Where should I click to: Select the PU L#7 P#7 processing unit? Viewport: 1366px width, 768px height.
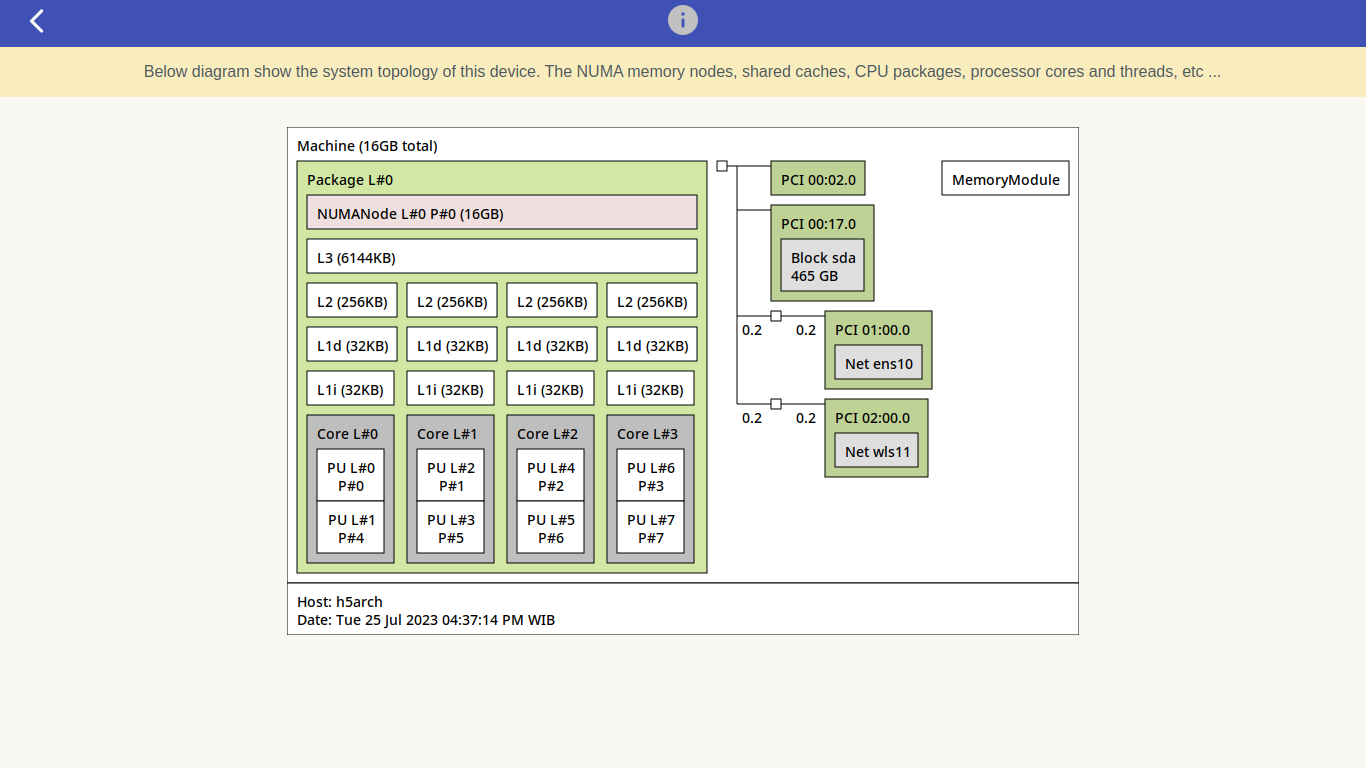650,528
